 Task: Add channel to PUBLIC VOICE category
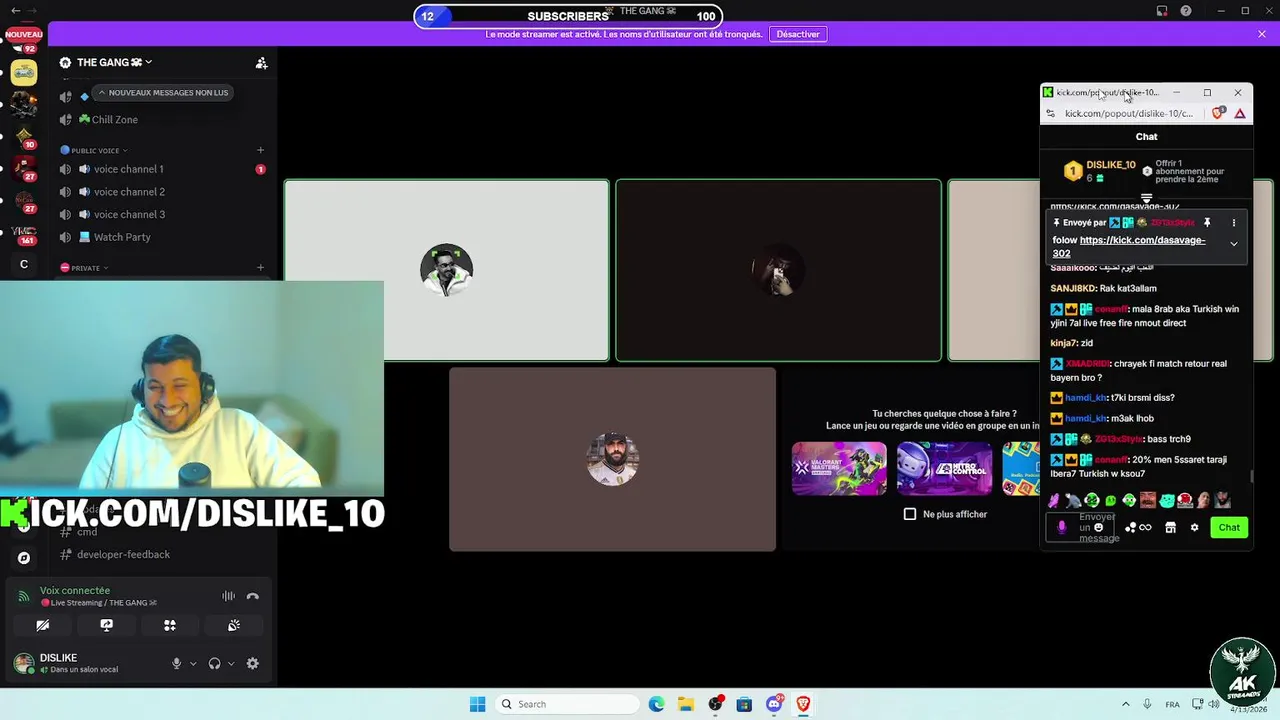260,150
